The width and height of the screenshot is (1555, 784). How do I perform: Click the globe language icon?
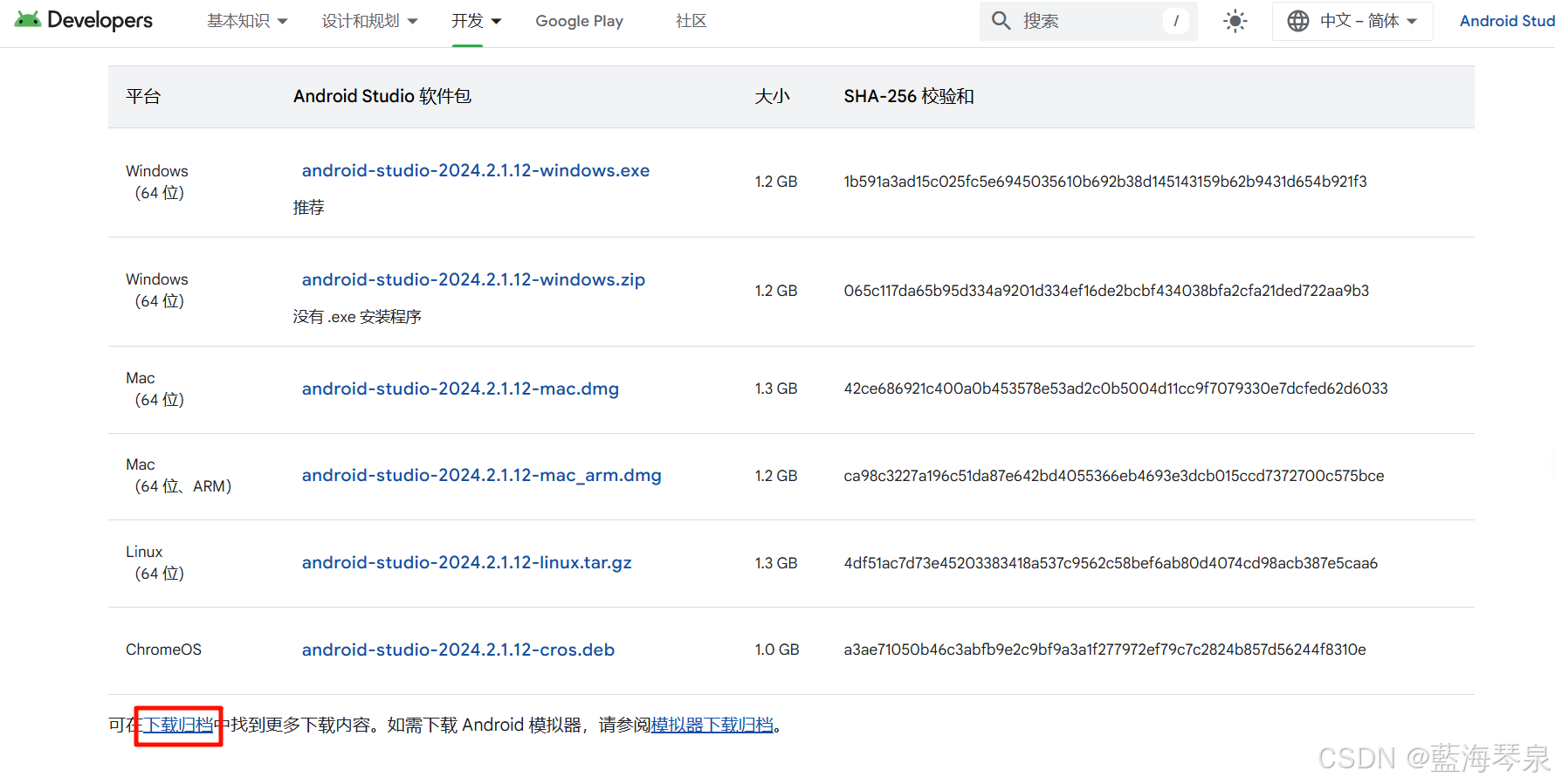click(x=1298, y=21)
